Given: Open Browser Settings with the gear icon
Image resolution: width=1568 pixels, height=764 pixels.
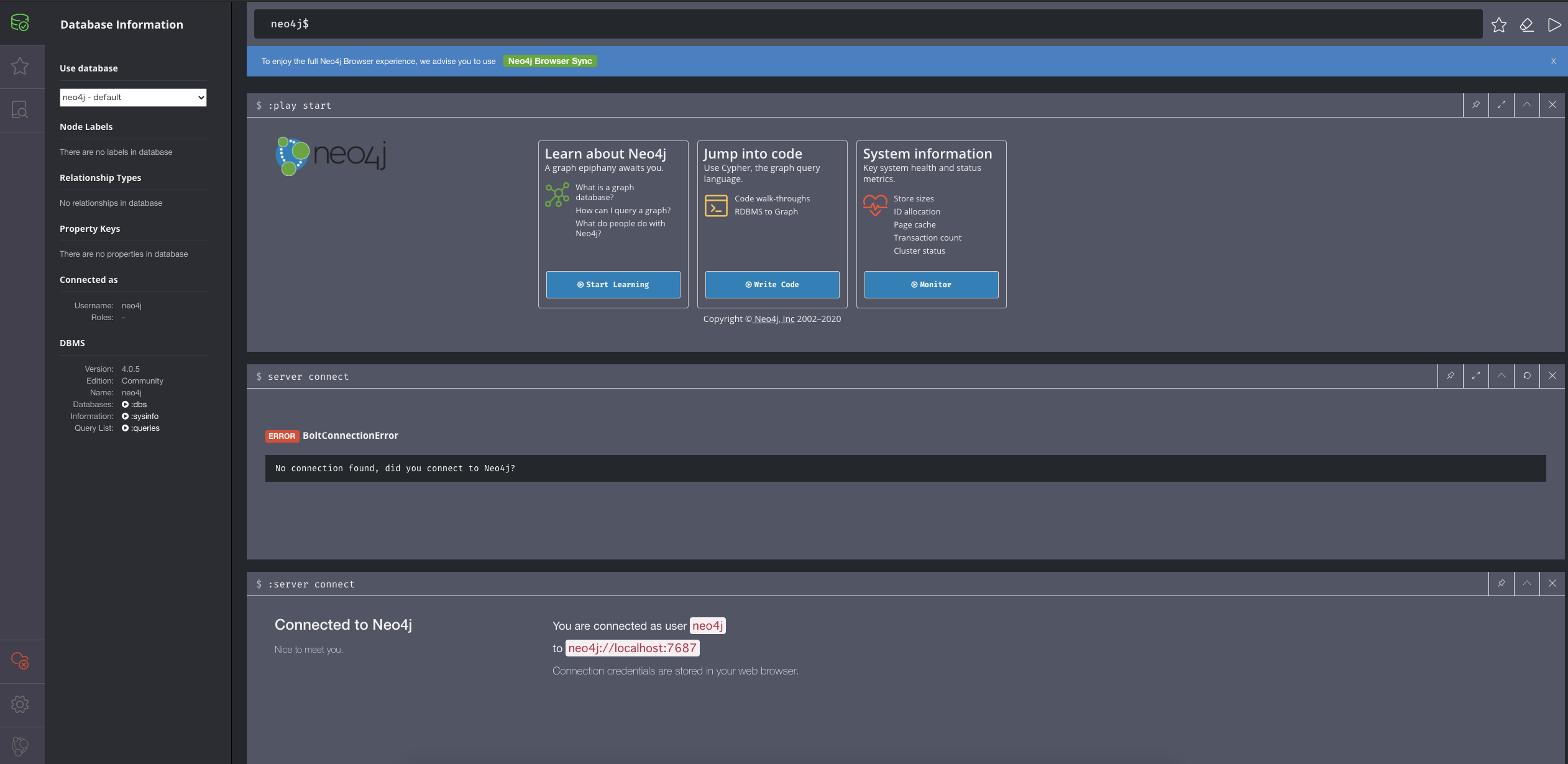Looking at the screenshot, I should click(x=21, y=704).
